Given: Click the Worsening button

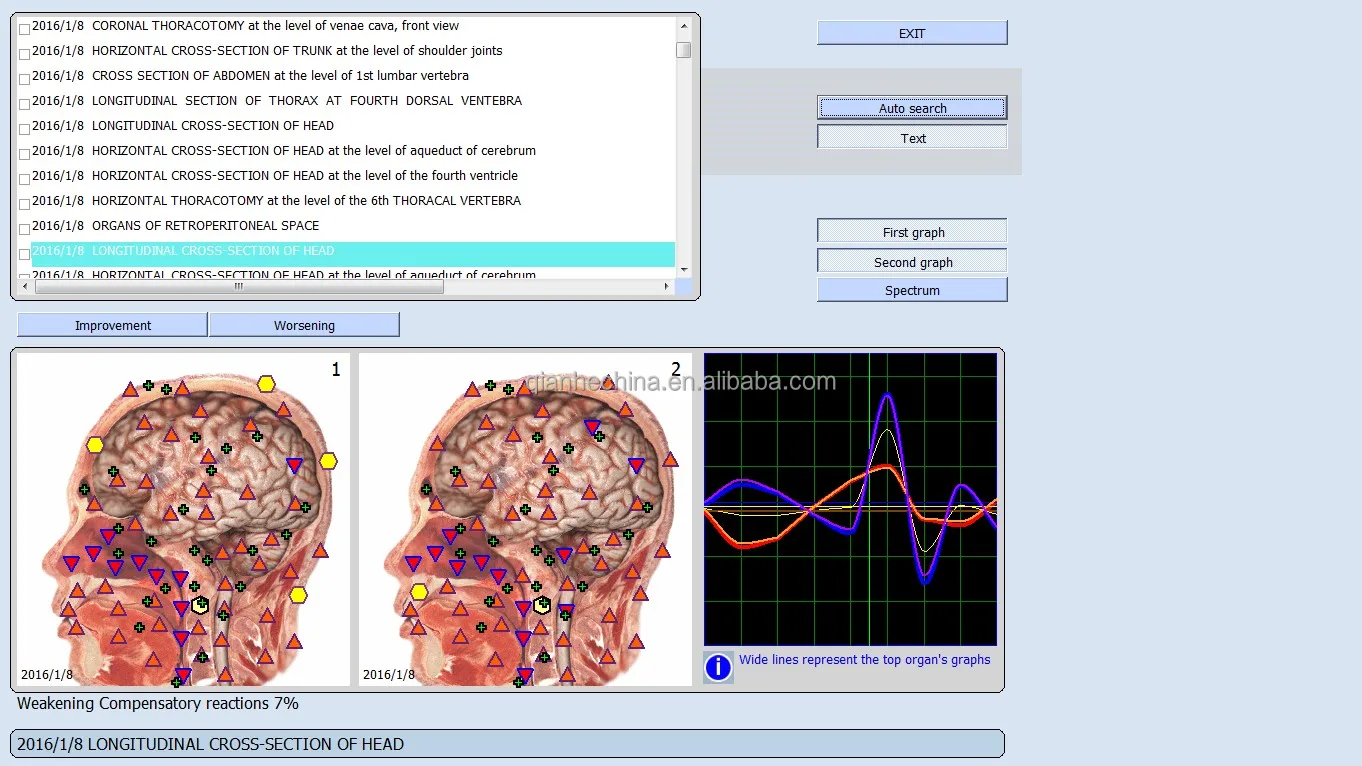Looking at the screenshot, I should point(304,325).
